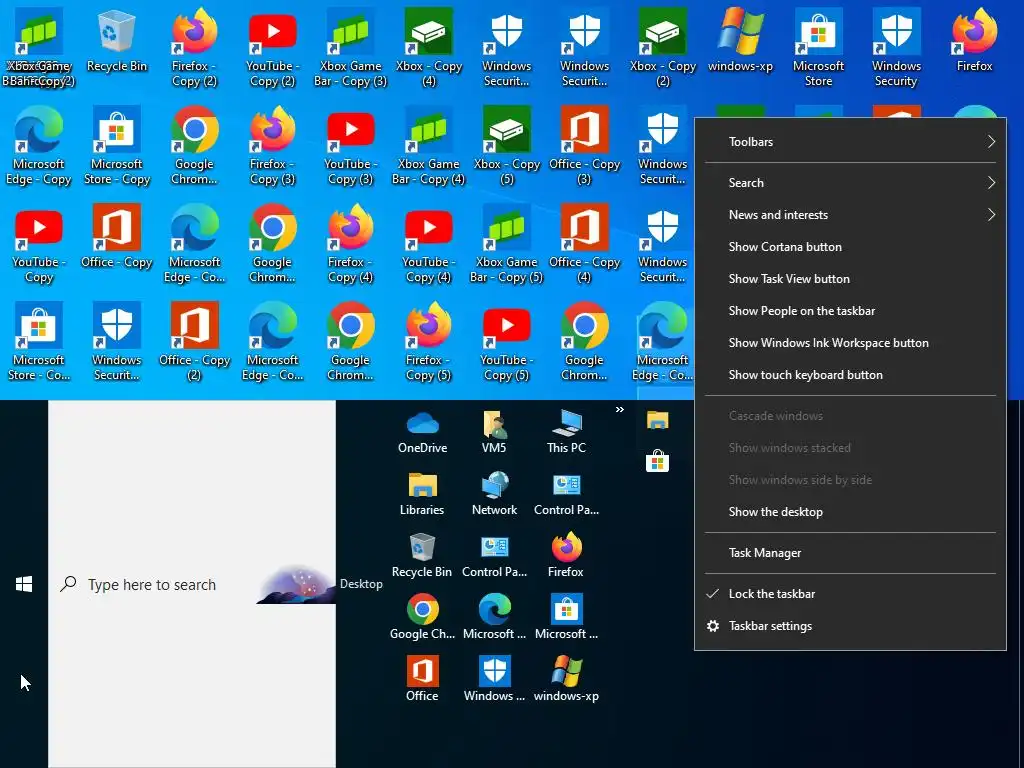Screen dimensions: 1024x768
Task: Open Taskbar settings from context menu
Action: point(850,626)
